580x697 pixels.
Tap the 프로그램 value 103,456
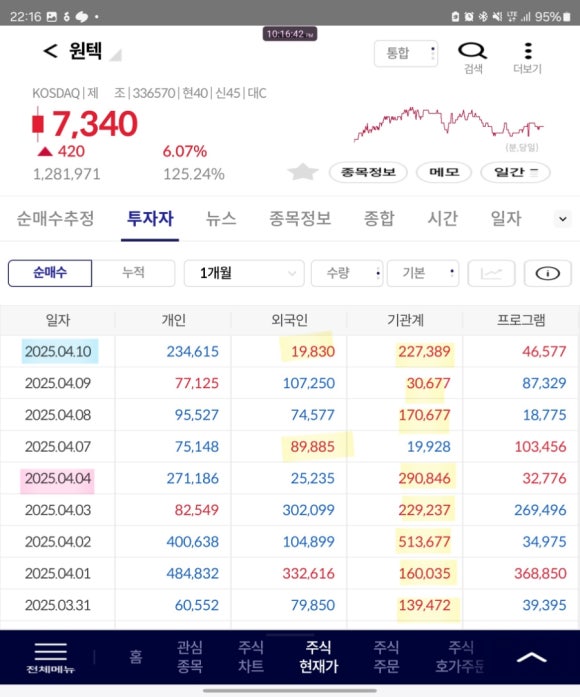coord(540,447)
